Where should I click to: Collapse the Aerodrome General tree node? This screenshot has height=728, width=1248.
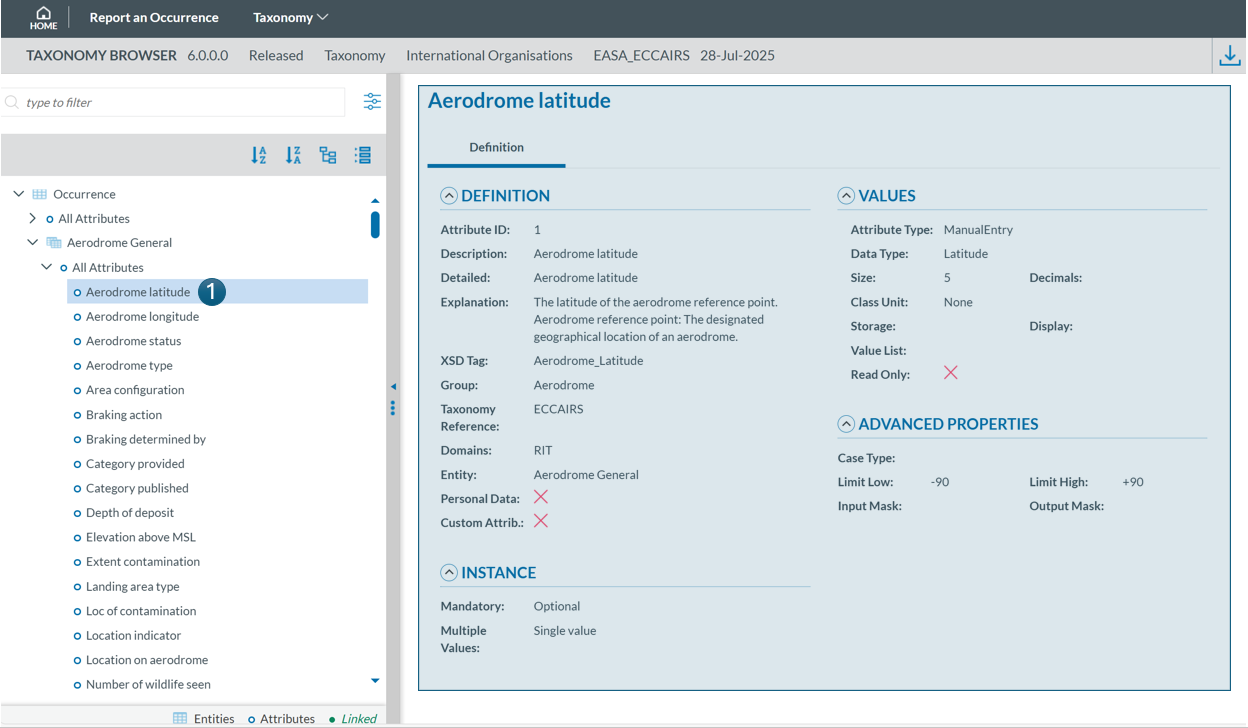(x=33, y=242)
